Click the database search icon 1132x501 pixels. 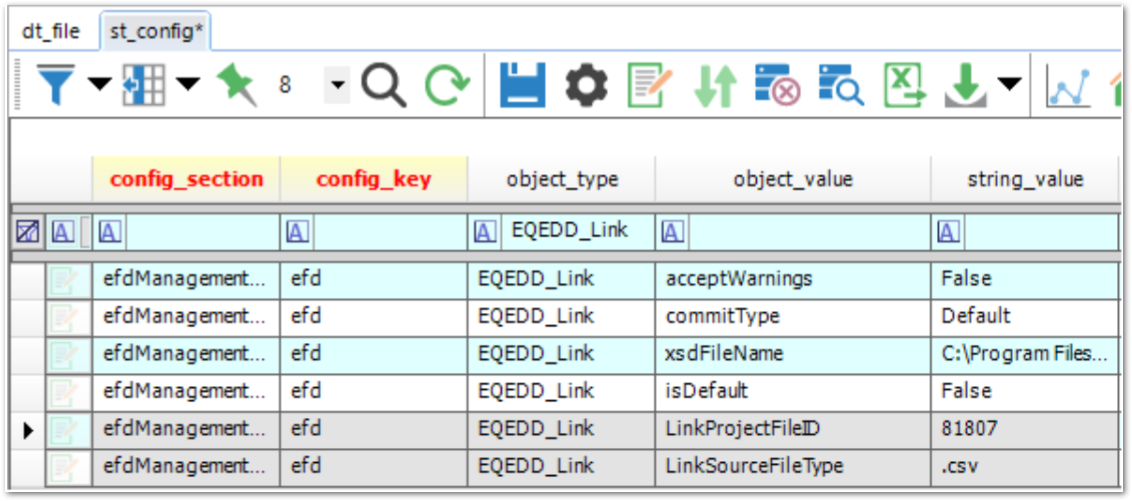(840, 84)
